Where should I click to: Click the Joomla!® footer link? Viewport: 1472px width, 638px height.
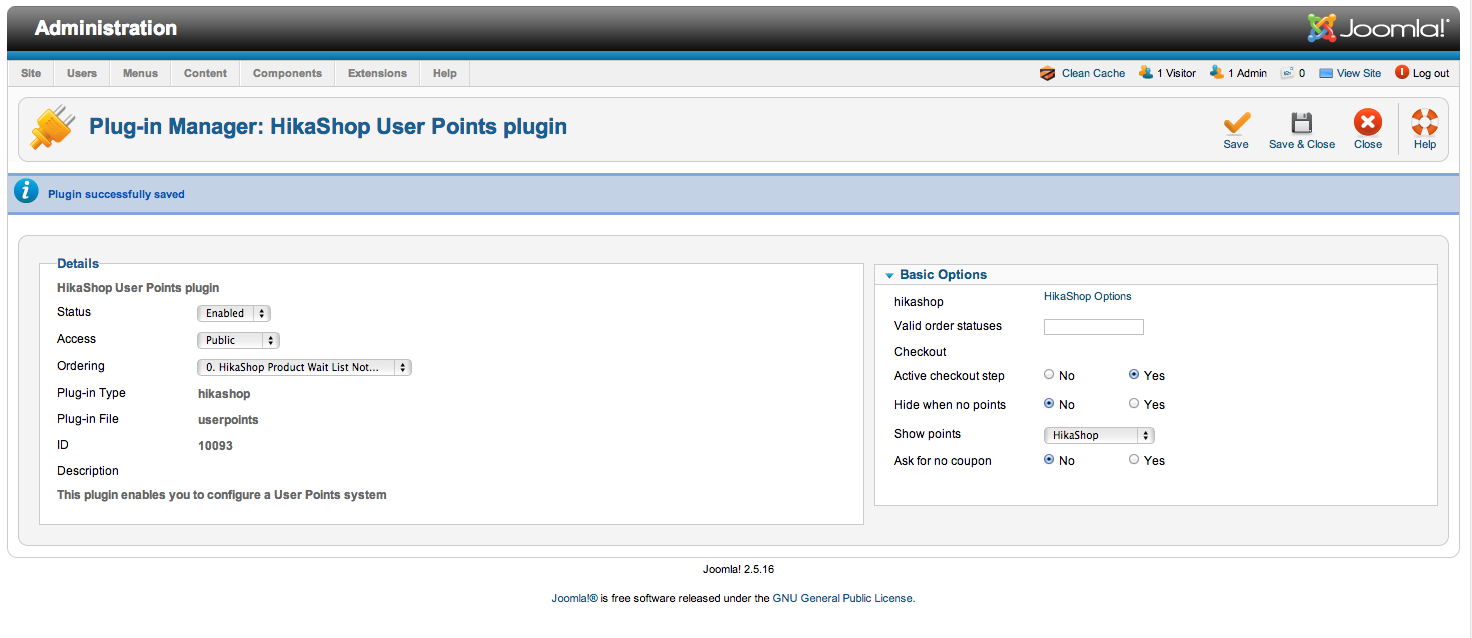[574, 598]
